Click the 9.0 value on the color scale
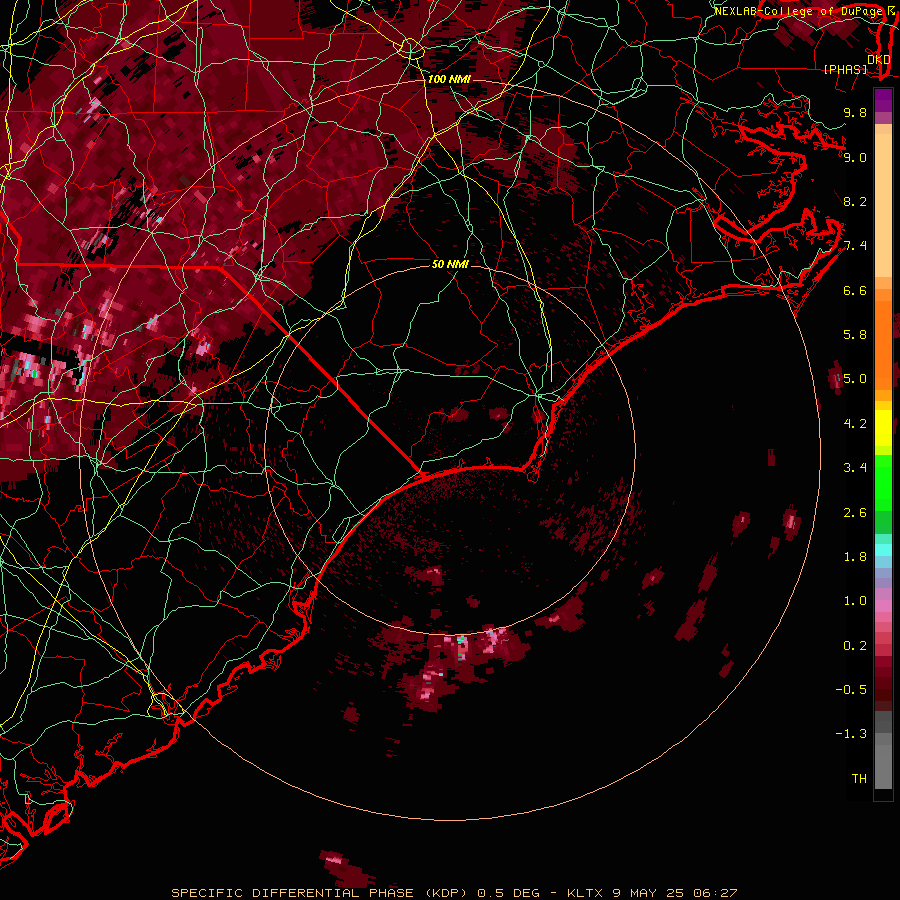 pyautogui.click(x=855, y=157)
